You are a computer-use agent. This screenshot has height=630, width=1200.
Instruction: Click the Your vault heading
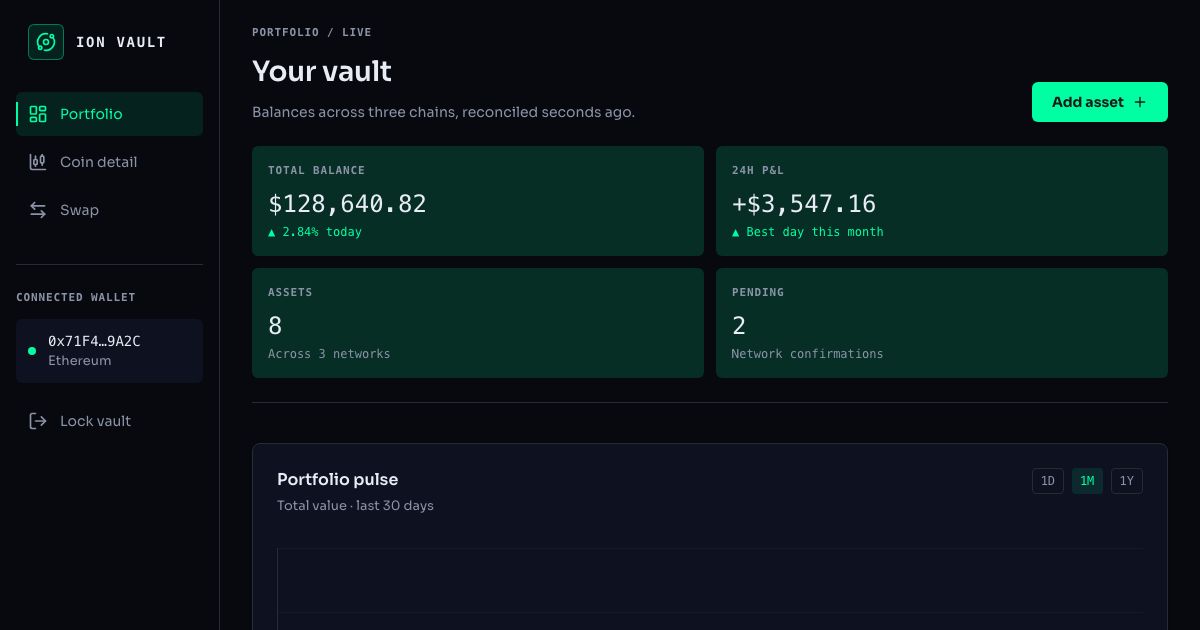point(322,71)
